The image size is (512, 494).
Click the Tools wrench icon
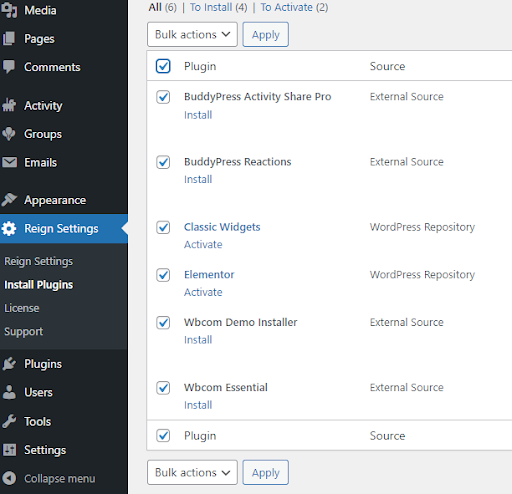[9, 421]
